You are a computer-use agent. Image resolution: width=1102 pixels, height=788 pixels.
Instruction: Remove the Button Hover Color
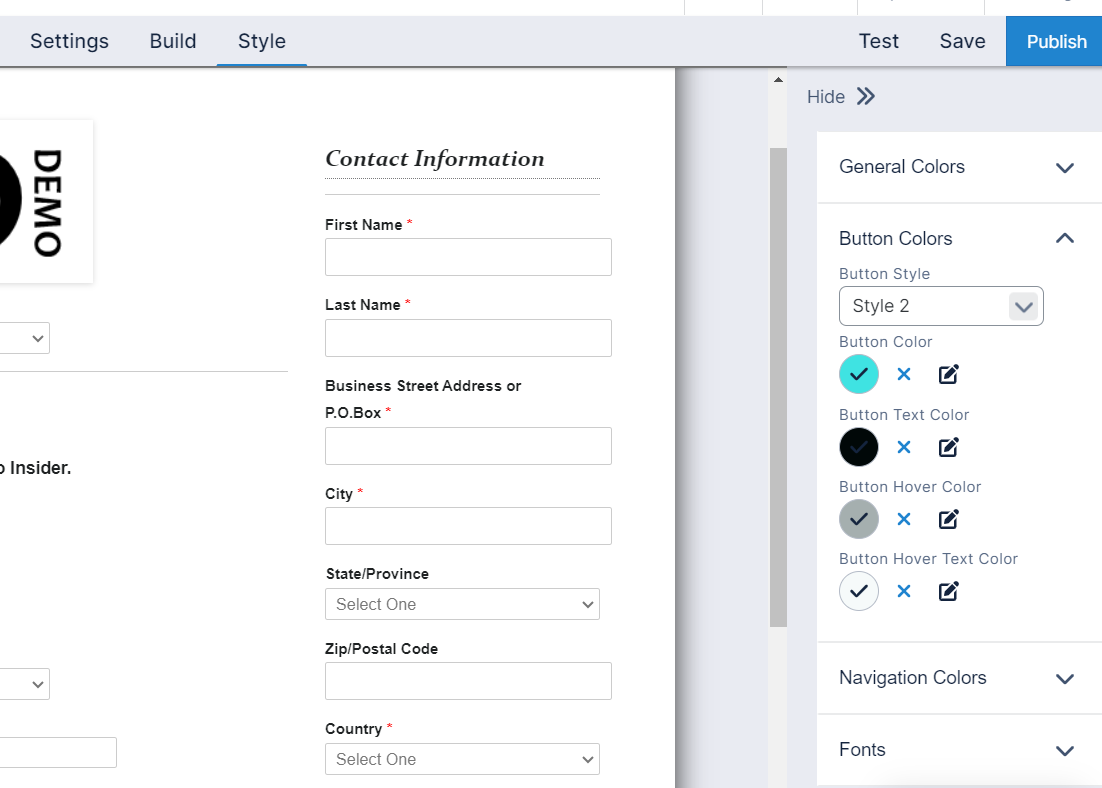click(904, 519)
